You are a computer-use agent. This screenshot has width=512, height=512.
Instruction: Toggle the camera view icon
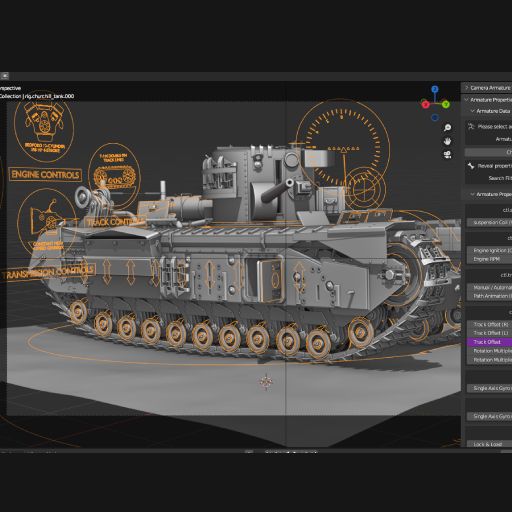[447, 154]
